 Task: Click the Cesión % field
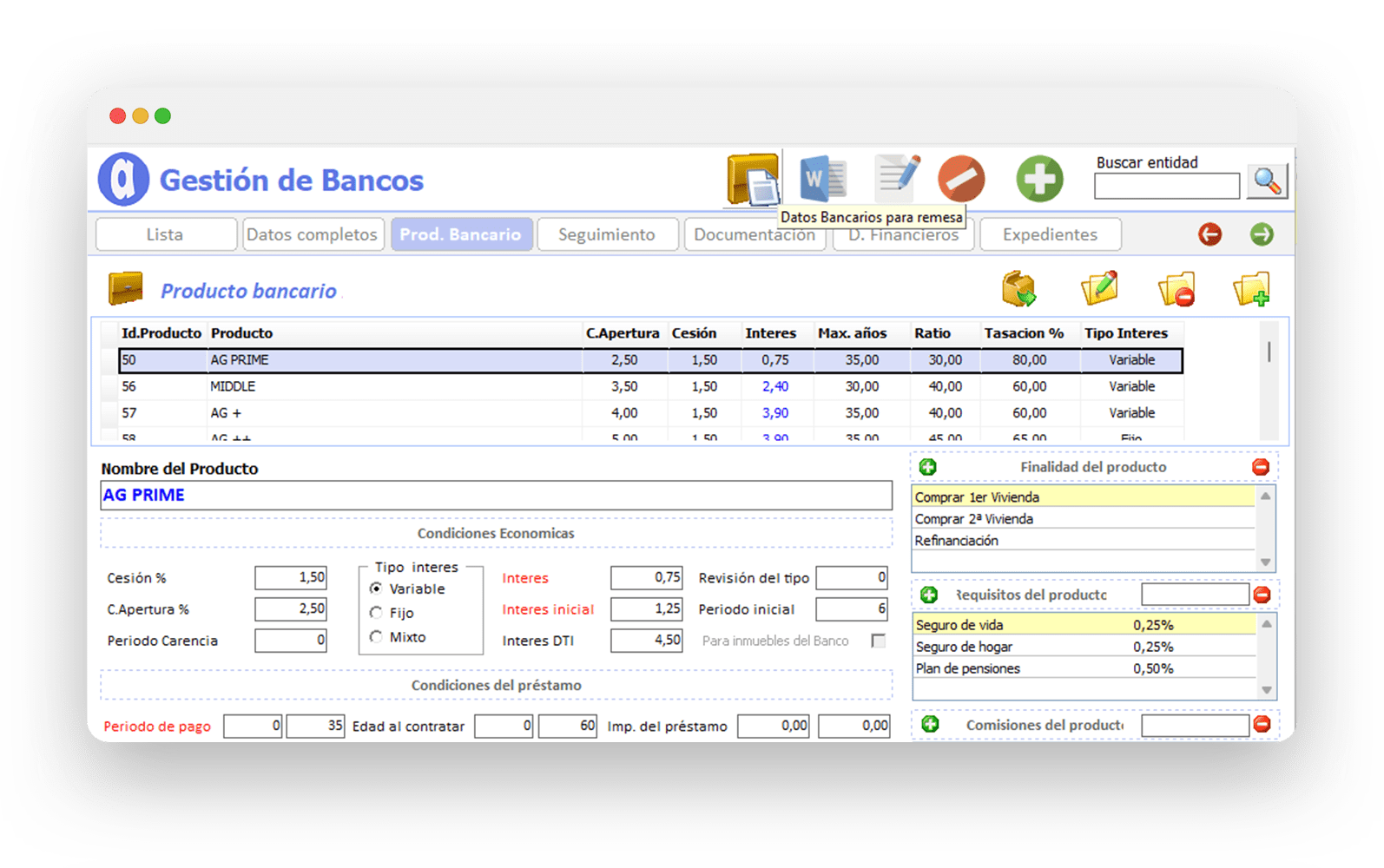291,577
